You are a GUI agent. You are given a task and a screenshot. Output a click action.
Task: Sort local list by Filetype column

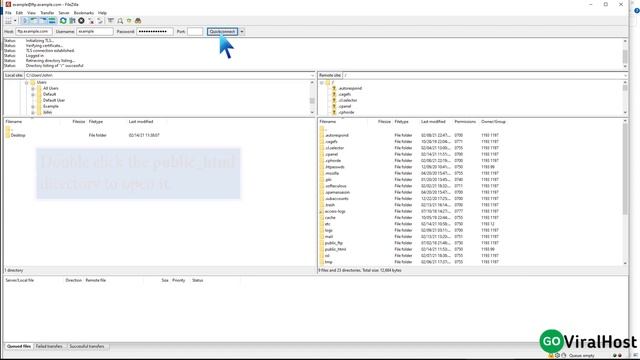click(96, 122)
